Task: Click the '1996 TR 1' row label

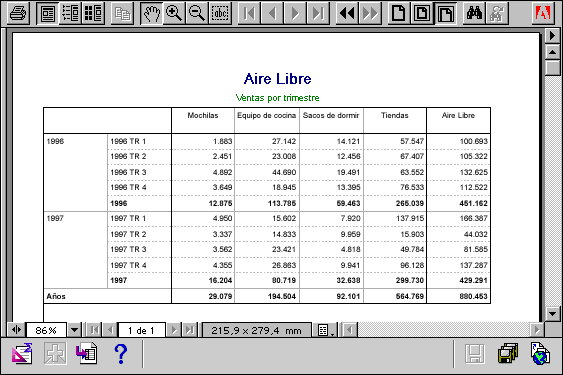Action: pos(128,141)
